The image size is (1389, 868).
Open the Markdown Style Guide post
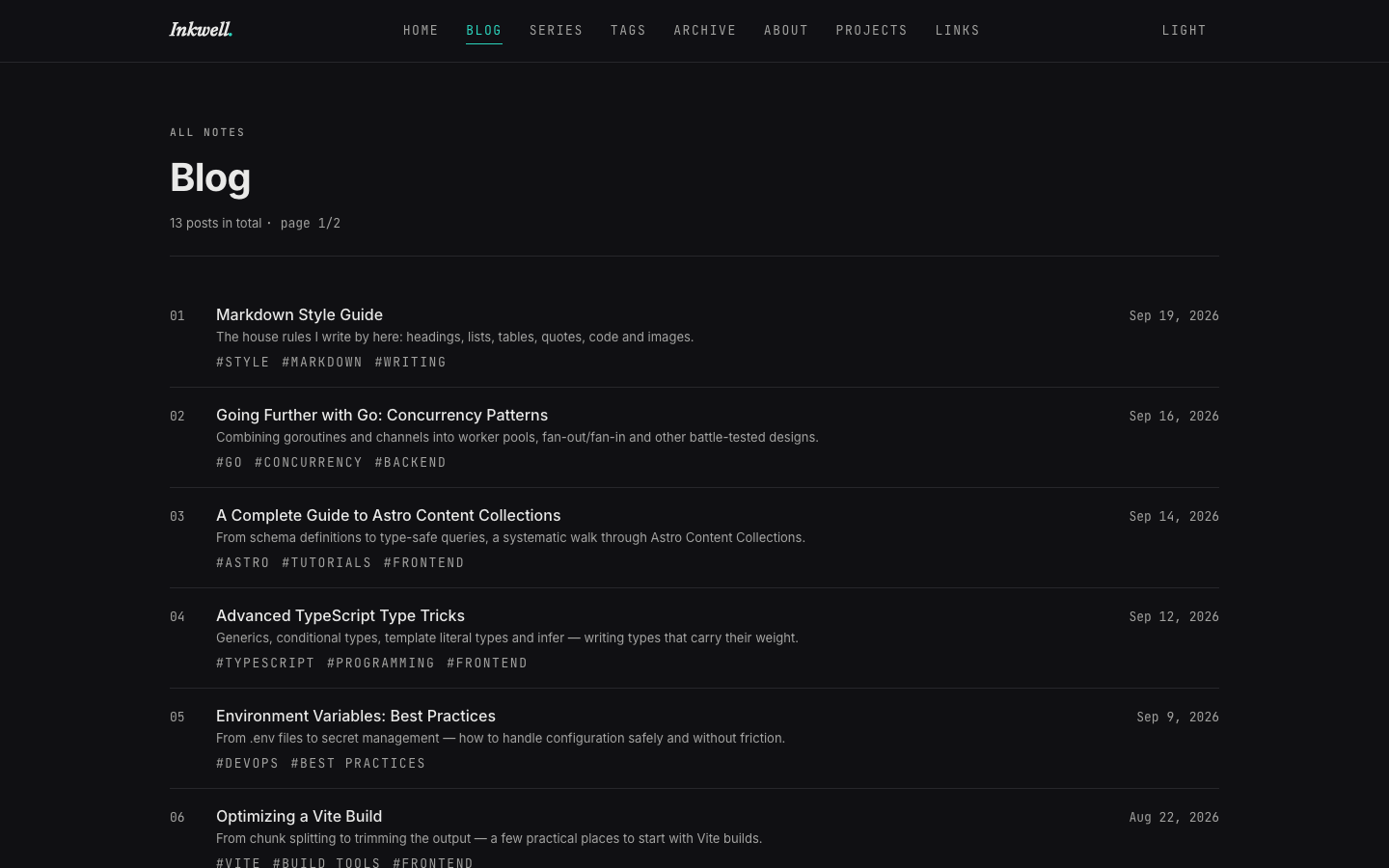point(299,314)
